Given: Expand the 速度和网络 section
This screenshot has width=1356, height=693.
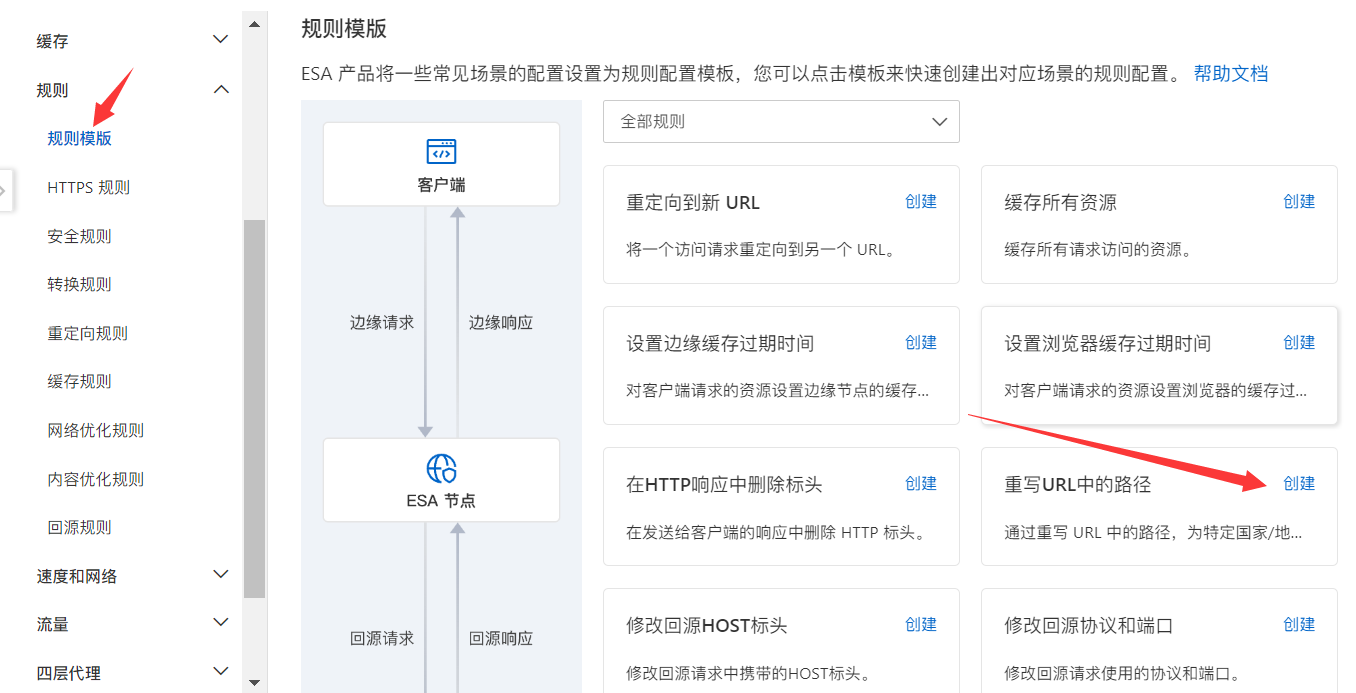Looking at the screenshot, I should point(221,575).
